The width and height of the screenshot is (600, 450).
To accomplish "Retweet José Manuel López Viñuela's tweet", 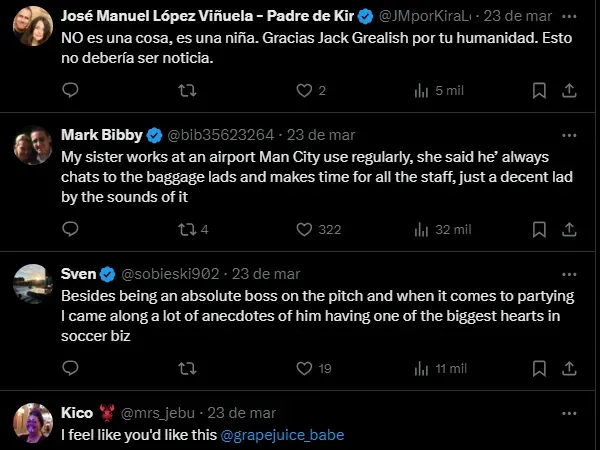I will coord(186,90).
